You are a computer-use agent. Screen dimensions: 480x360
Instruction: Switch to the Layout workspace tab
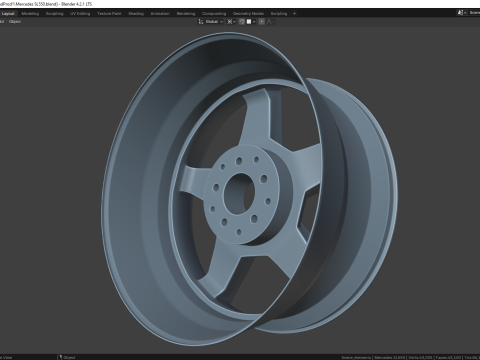[8, 14]
